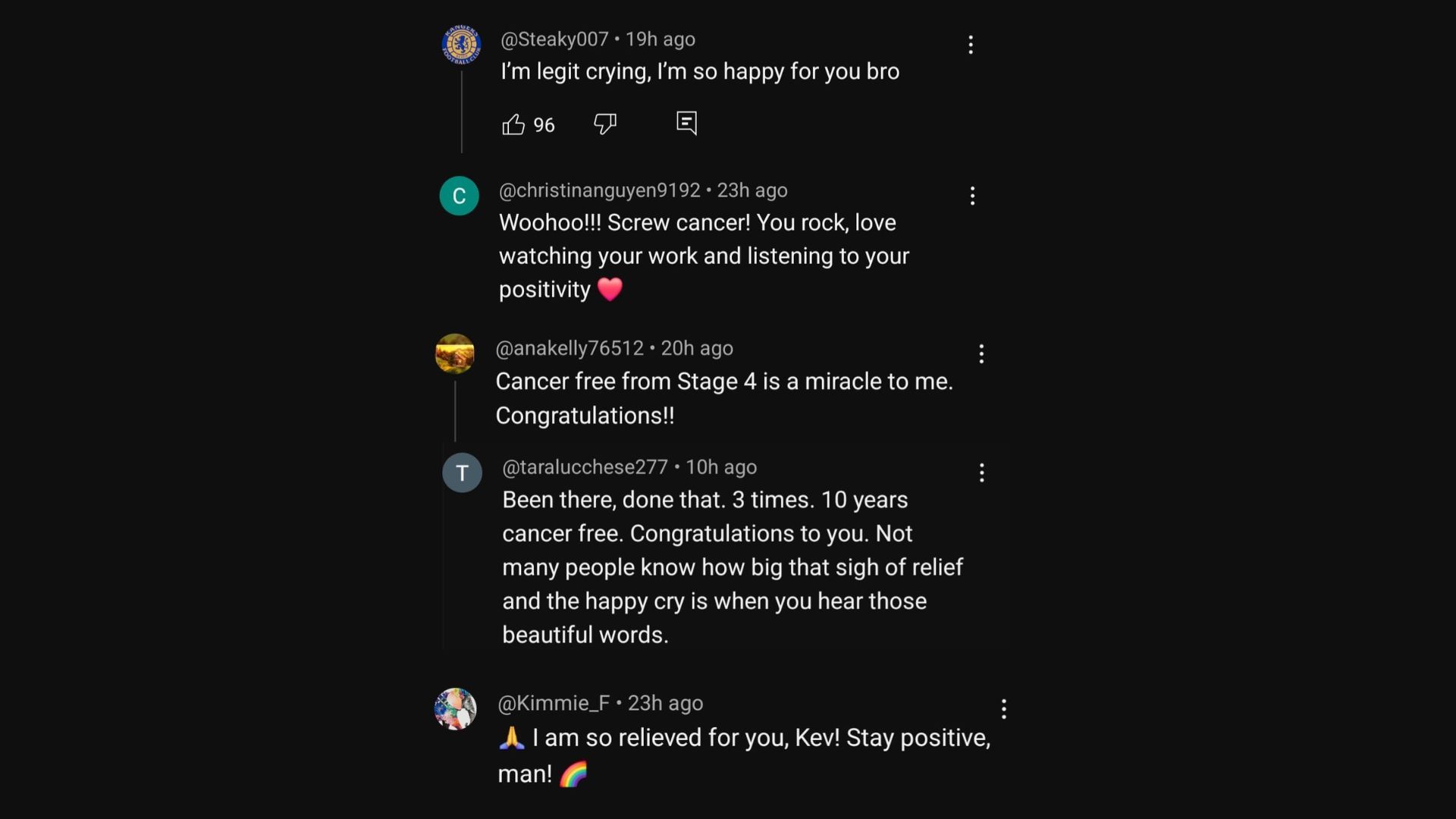1456x819 pixels.
Task: Open the reply icon under @Steaky007's comment
Action: click(x=686, y=123)
